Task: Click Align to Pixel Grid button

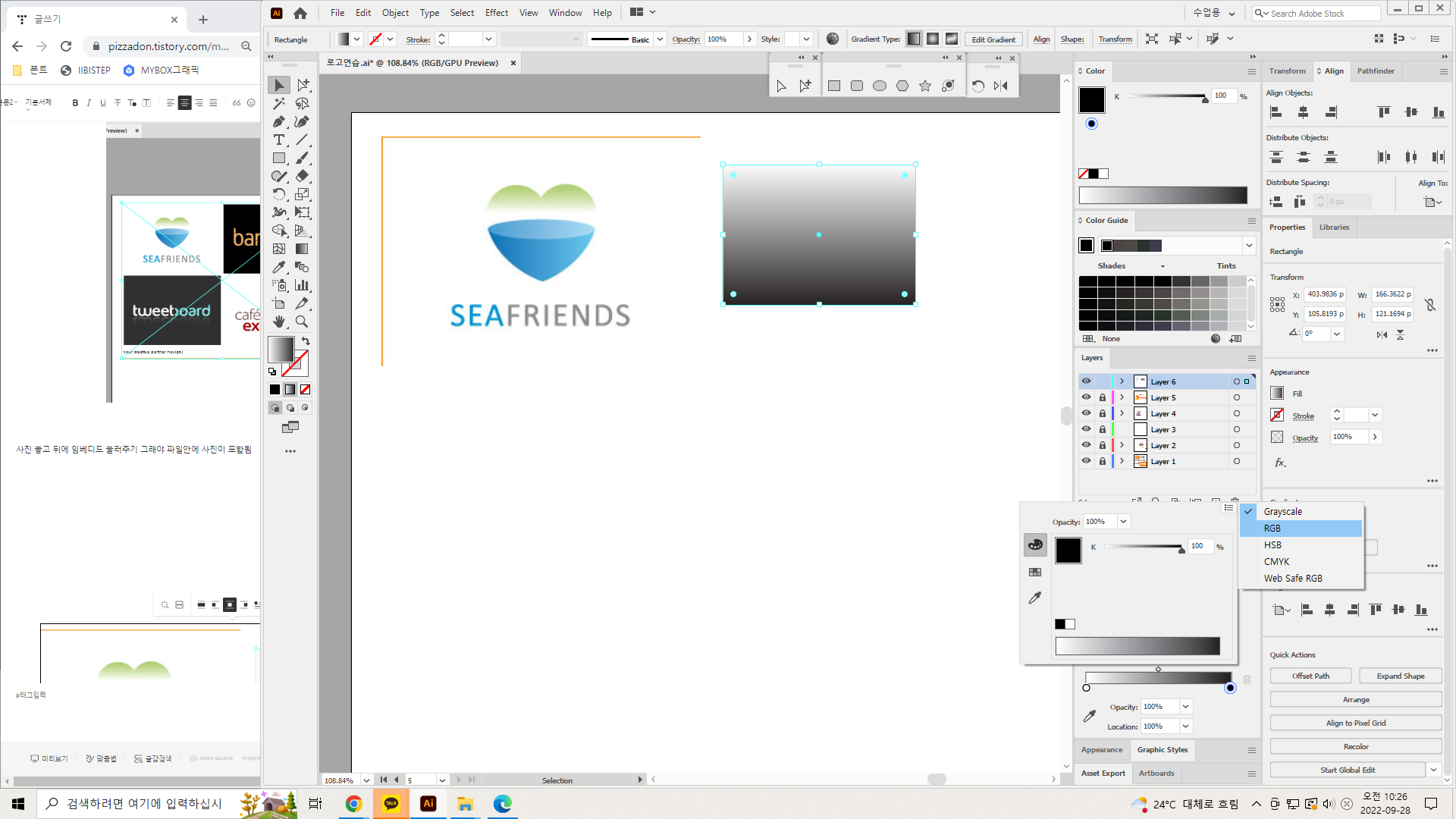Action: point(1356,723)
